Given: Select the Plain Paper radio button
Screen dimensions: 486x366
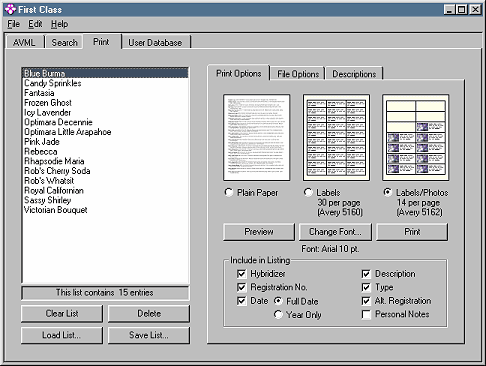Looking at the screenshot, I should (229, 192).
